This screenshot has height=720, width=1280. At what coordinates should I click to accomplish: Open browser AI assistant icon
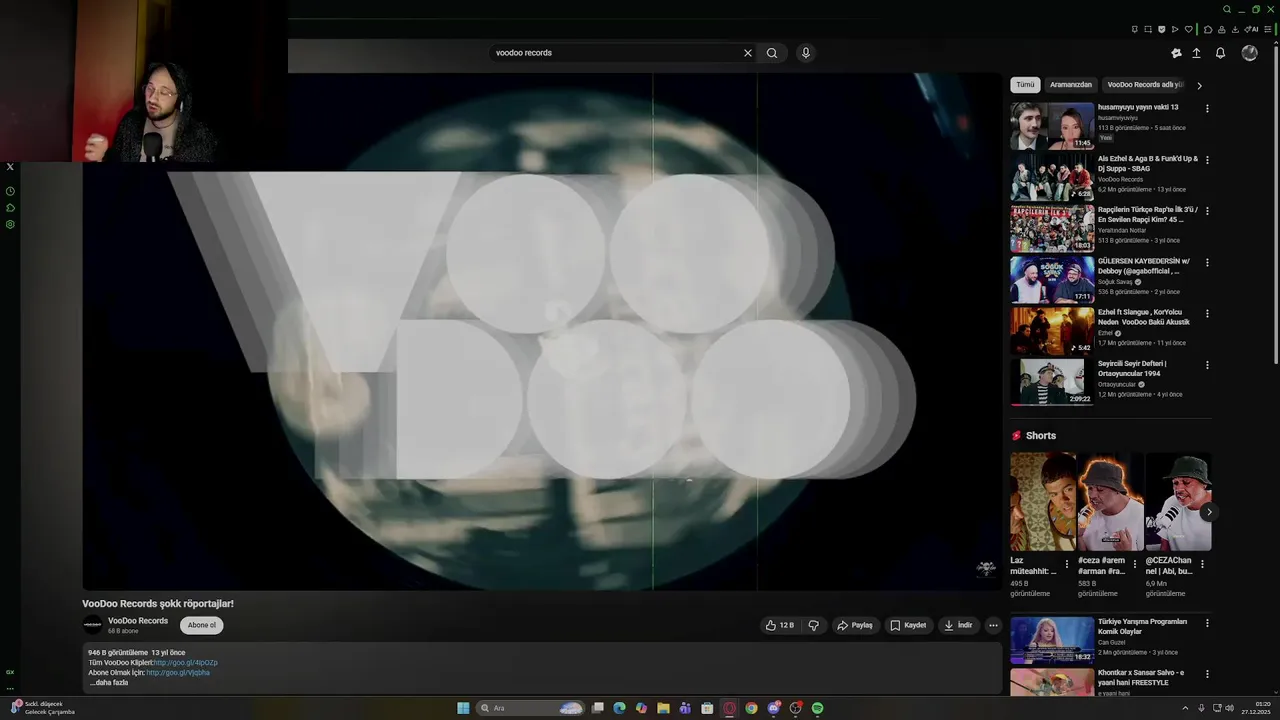1251,29
